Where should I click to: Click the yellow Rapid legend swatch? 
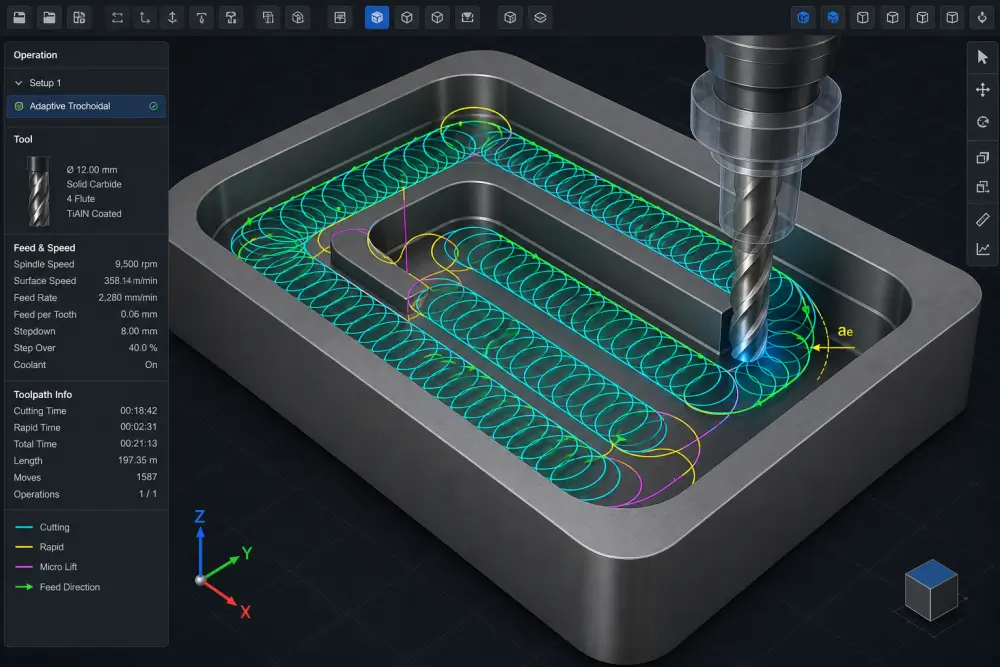24,547
